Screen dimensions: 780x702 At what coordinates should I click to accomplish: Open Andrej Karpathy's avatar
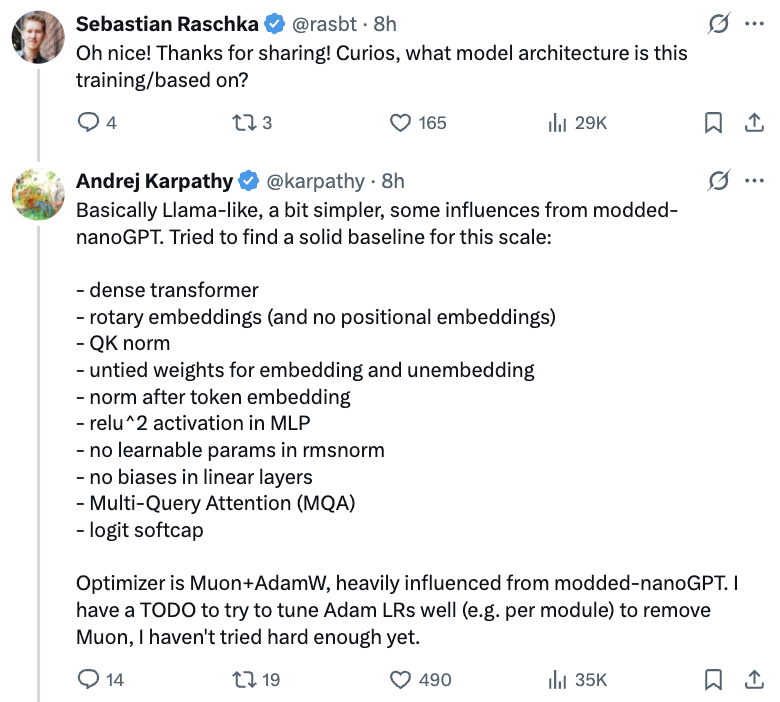(38, 194)
